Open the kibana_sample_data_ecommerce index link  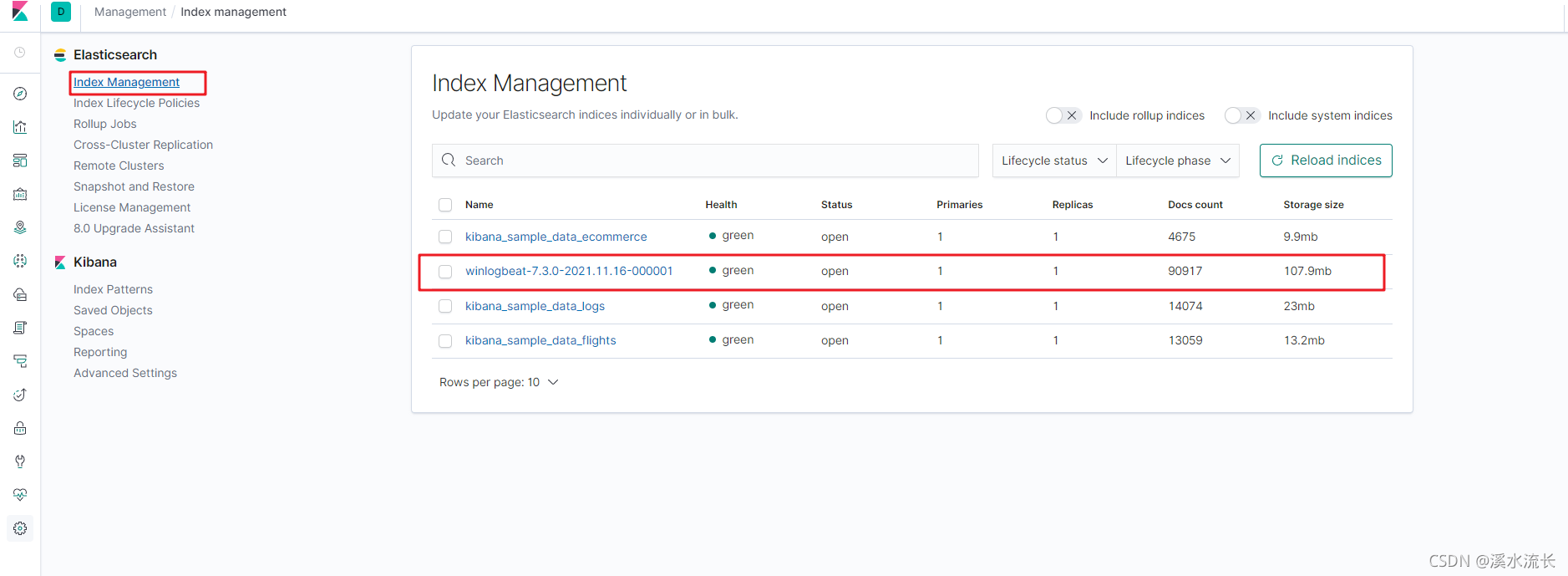pyautogui.click(x=556, y=237)
